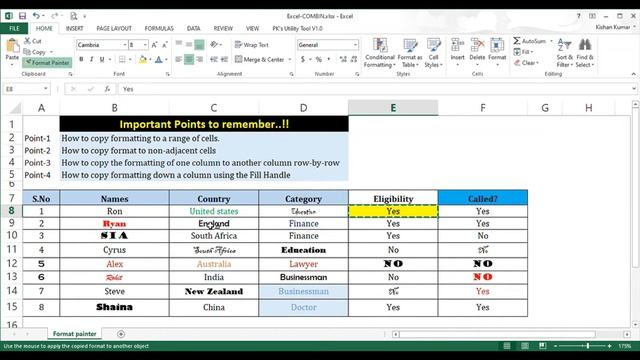Open the Cambria font name dropdown

124,45
